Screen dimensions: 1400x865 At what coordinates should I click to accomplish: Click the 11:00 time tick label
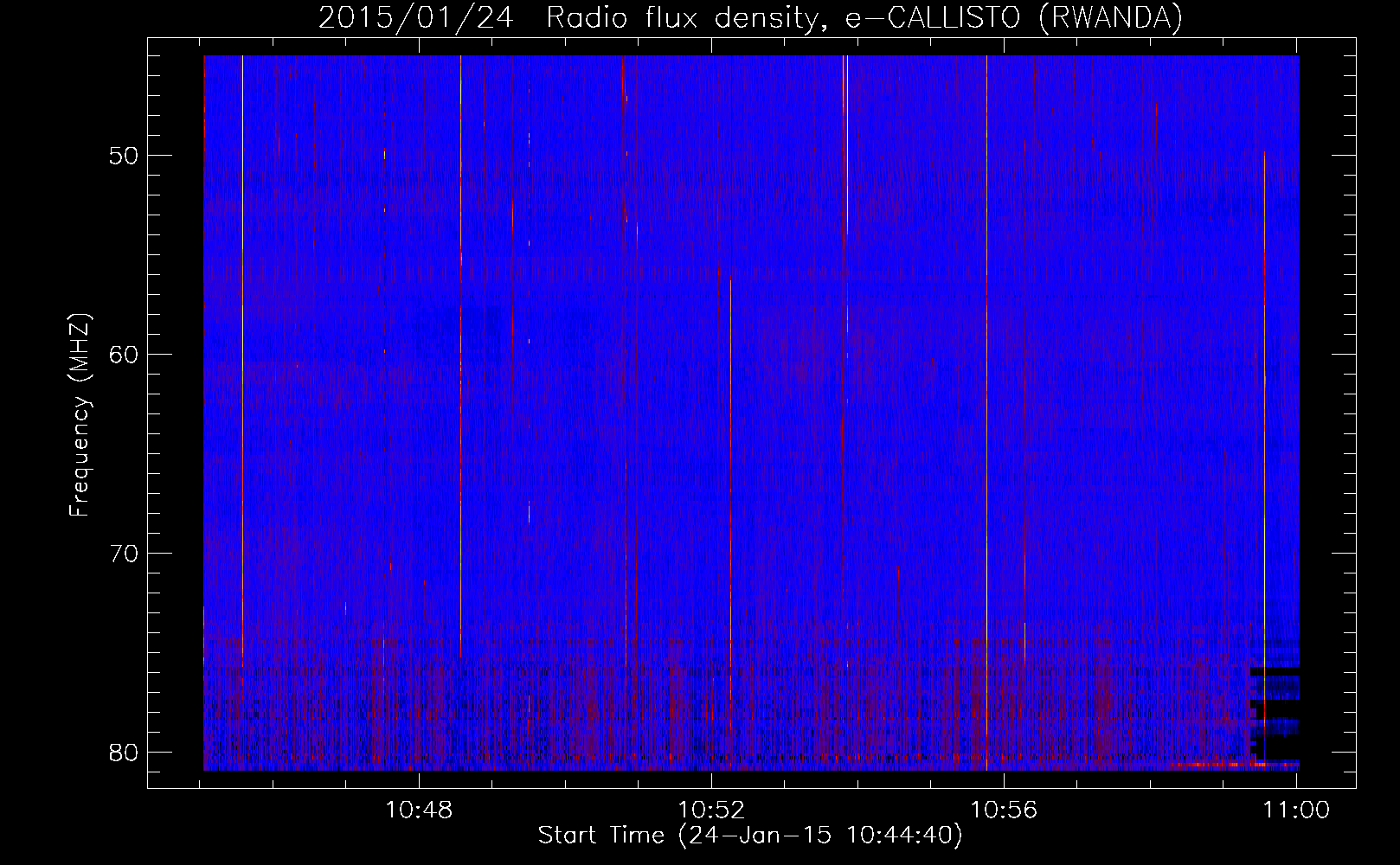(1296, 811)
